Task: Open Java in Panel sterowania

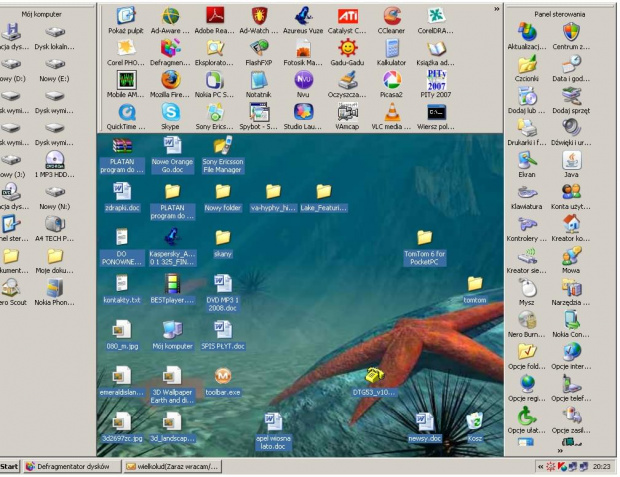Action: (x=571, y=165)
